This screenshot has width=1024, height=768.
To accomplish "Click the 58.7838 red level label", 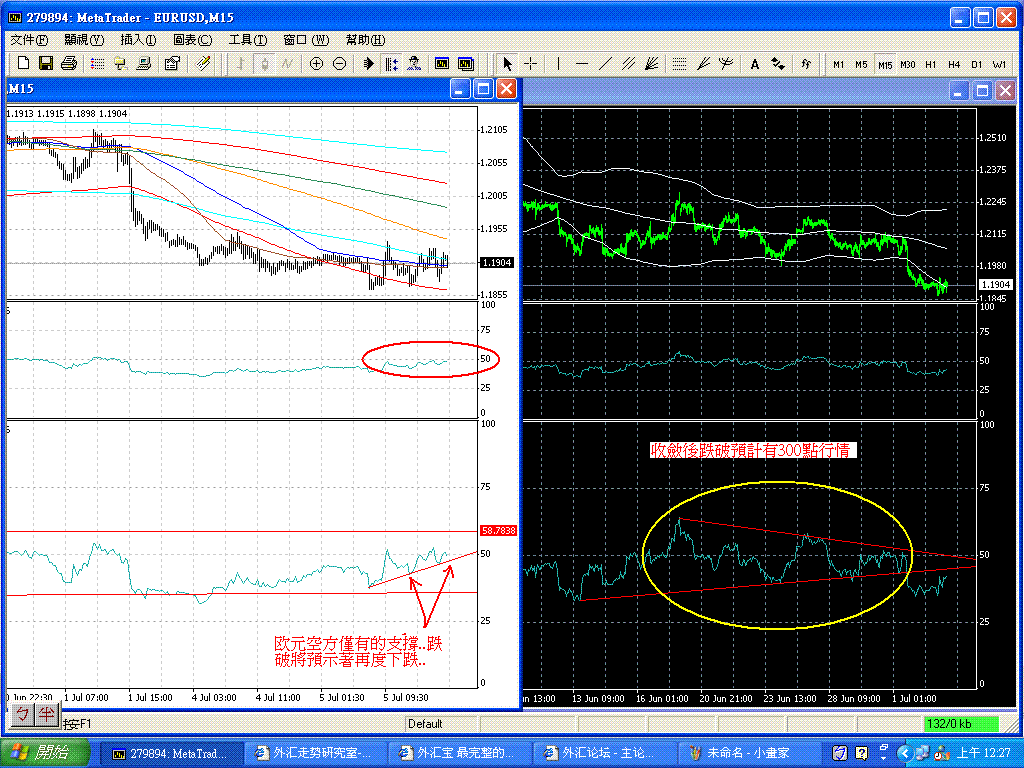I will click(x=499, y=531).
